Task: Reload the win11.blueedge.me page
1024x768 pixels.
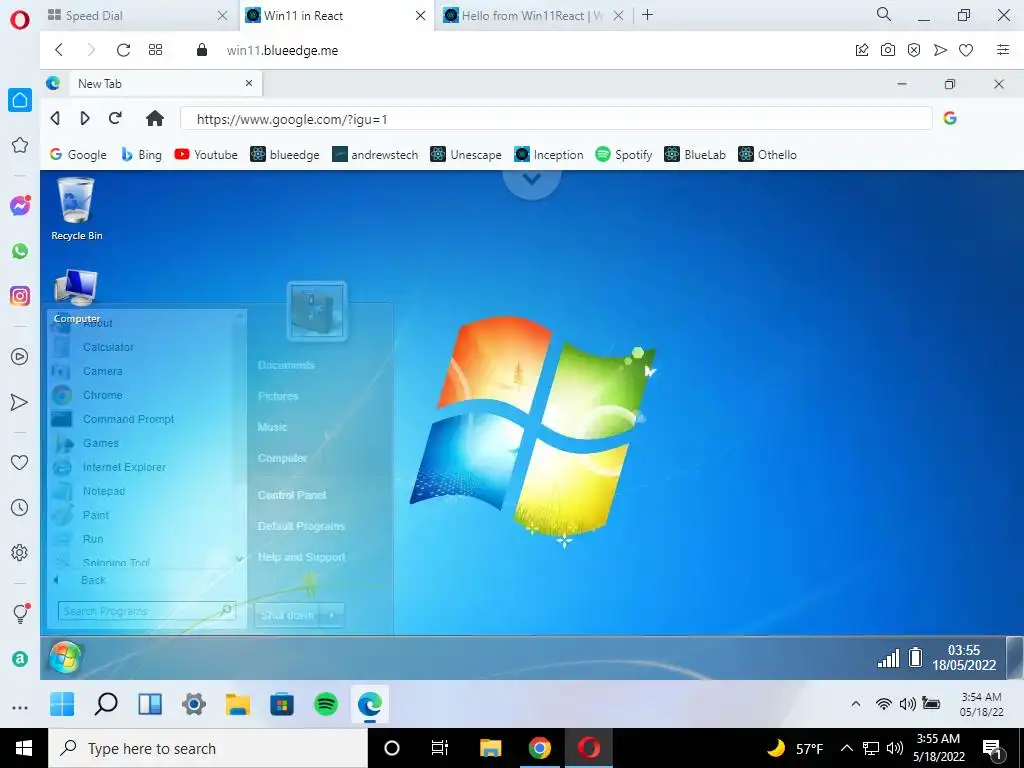Action: pyautogui.click(x=123, y=50)
